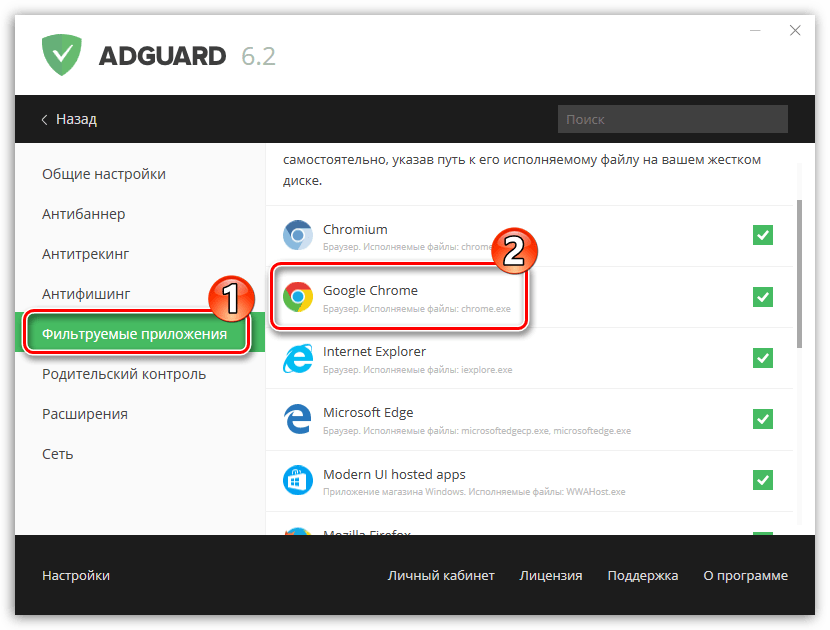Open the Антибаннер settings section
The width and height of the screenshot is (830, 630).
point(84,214)
